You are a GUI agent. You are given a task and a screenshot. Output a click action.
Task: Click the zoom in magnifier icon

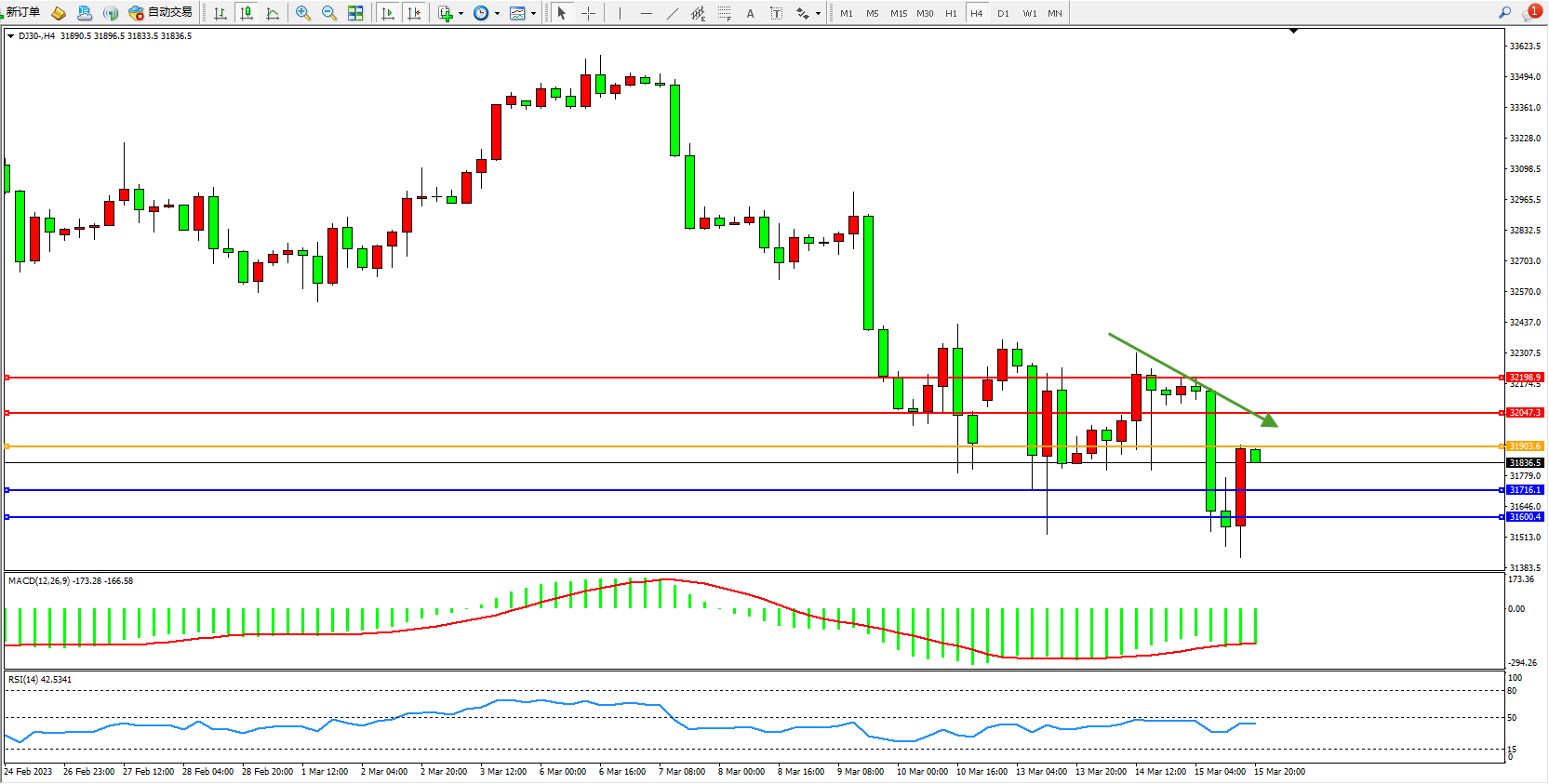[x=302, y=13]
